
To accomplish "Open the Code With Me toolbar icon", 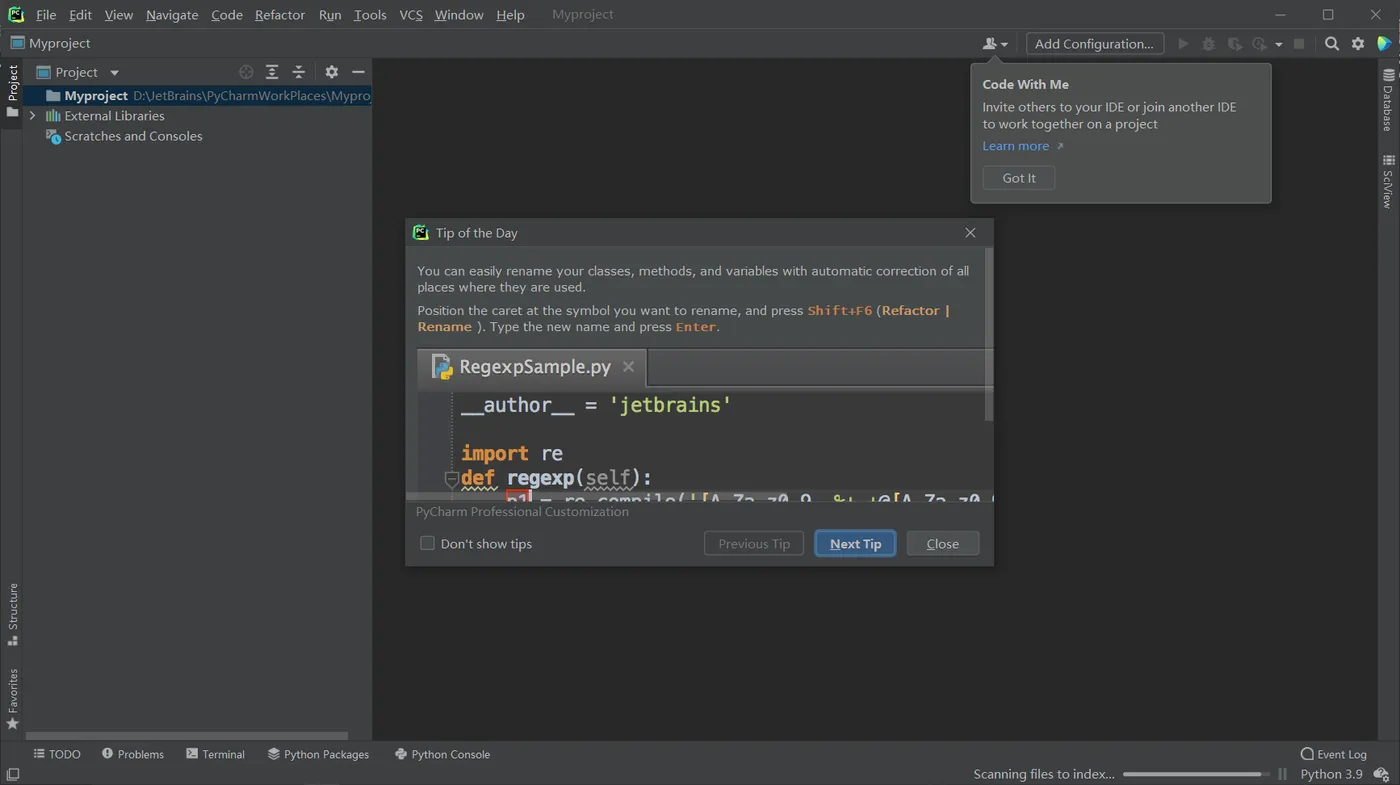I will tap(990, 44).
